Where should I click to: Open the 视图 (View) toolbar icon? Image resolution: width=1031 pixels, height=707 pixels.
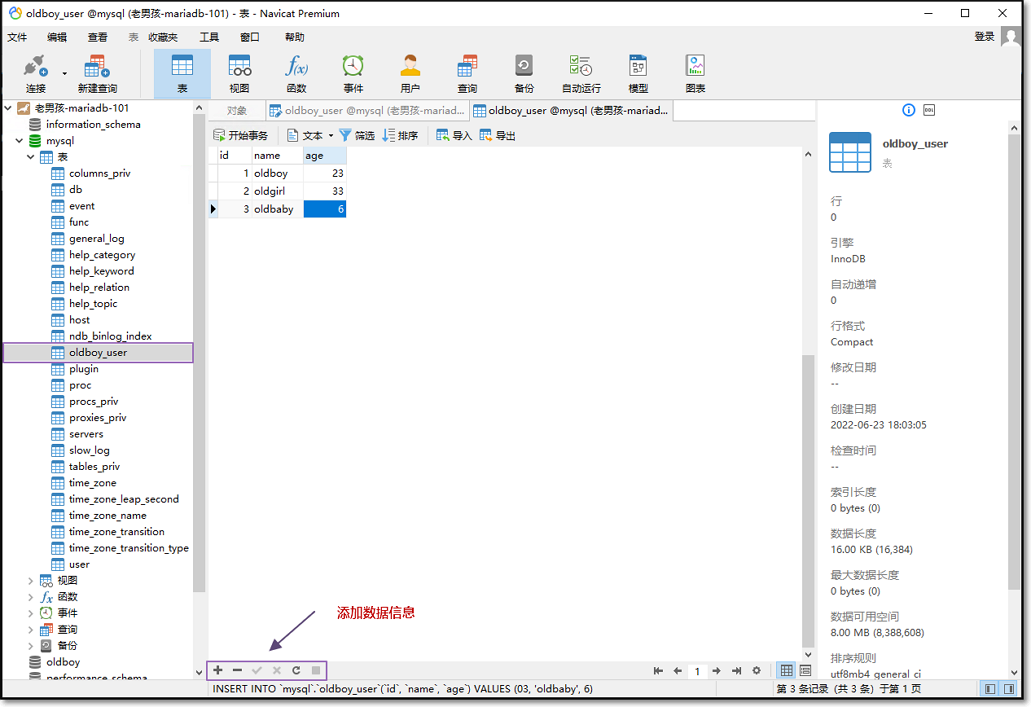coord(239,72)
